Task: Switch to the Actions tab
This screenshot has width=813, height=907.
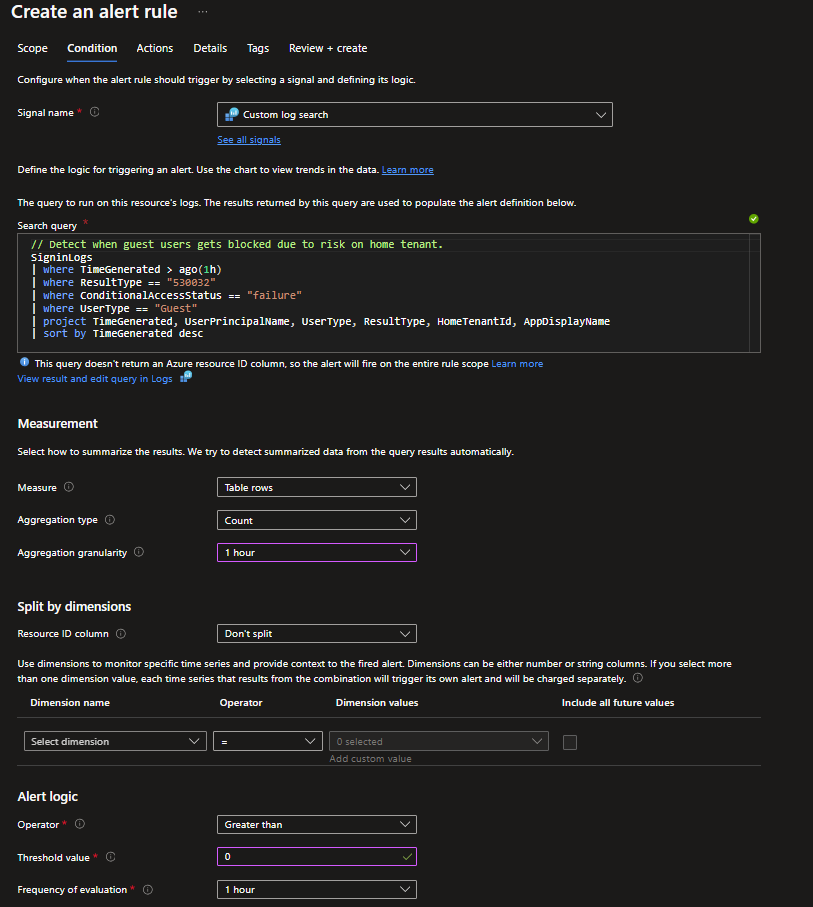Action: [154, 48]
